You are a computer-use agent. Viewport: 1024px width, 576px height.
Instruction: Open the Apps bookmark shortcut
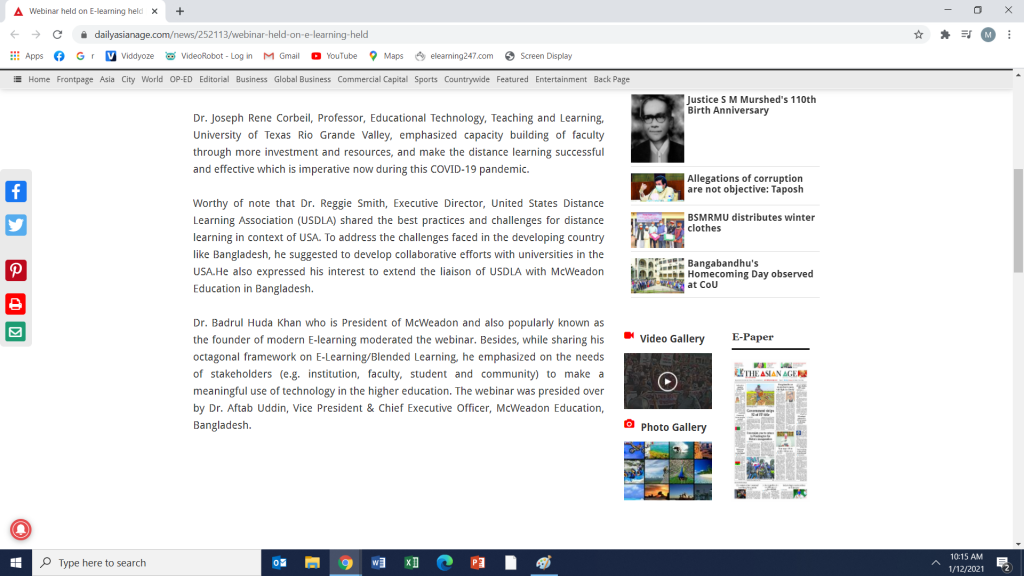tap(27, 56)
